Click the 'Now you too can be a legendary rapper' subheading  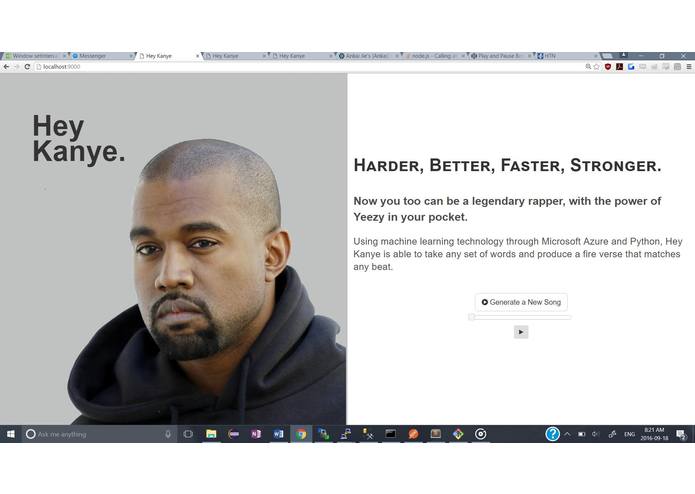(x=508, y=209)
